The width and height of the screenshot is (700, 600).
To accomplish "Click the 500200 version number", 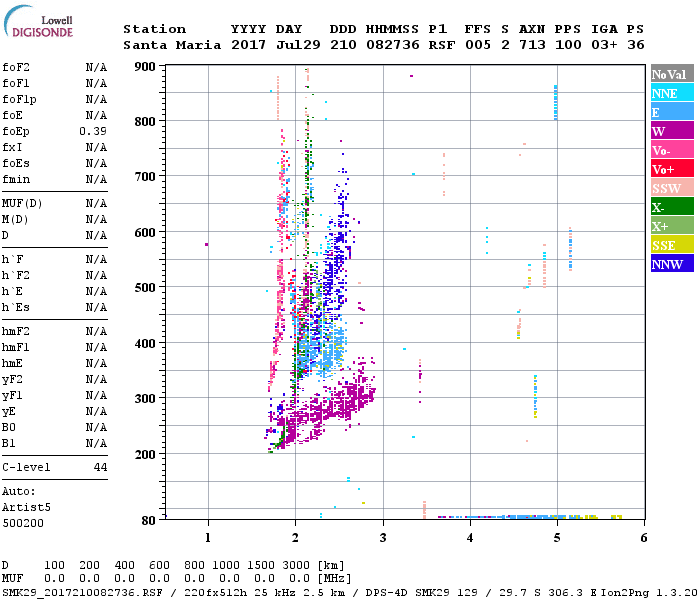I will click(23, 524).
